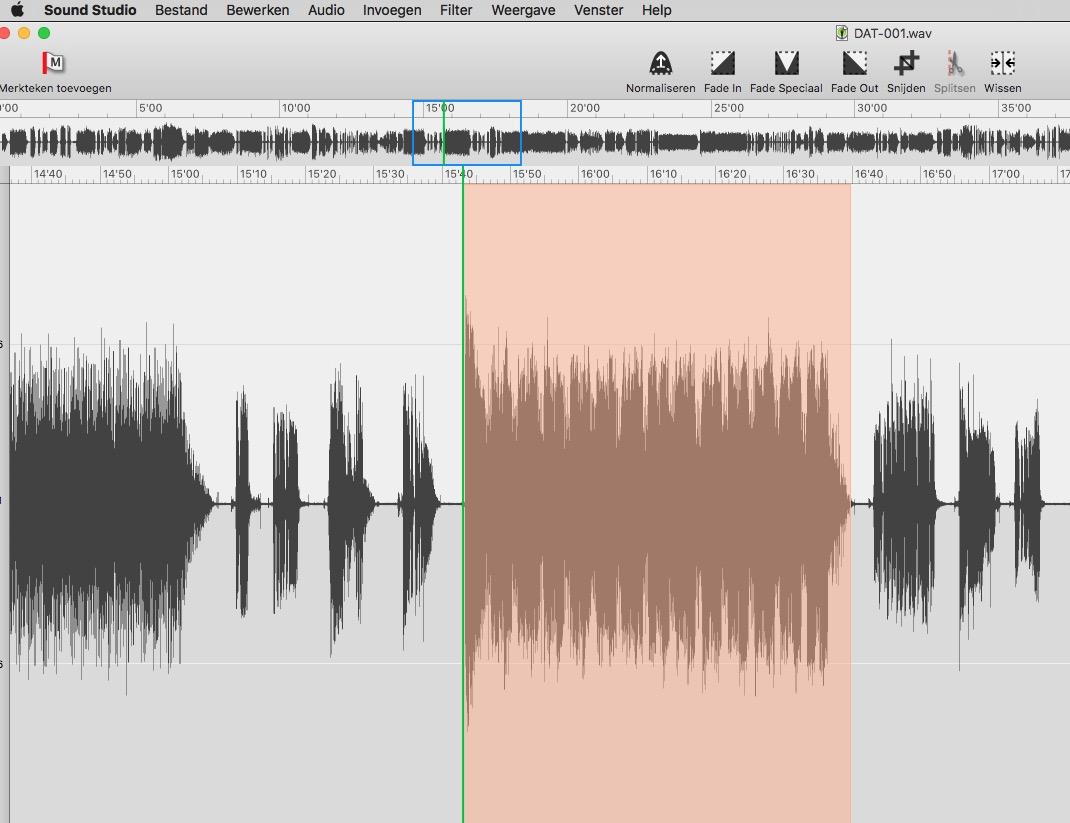Viewport: 1070px width, 823px height.
Task: Click the Merkteken toevoegen marker icon
Action: coord(53,63)
